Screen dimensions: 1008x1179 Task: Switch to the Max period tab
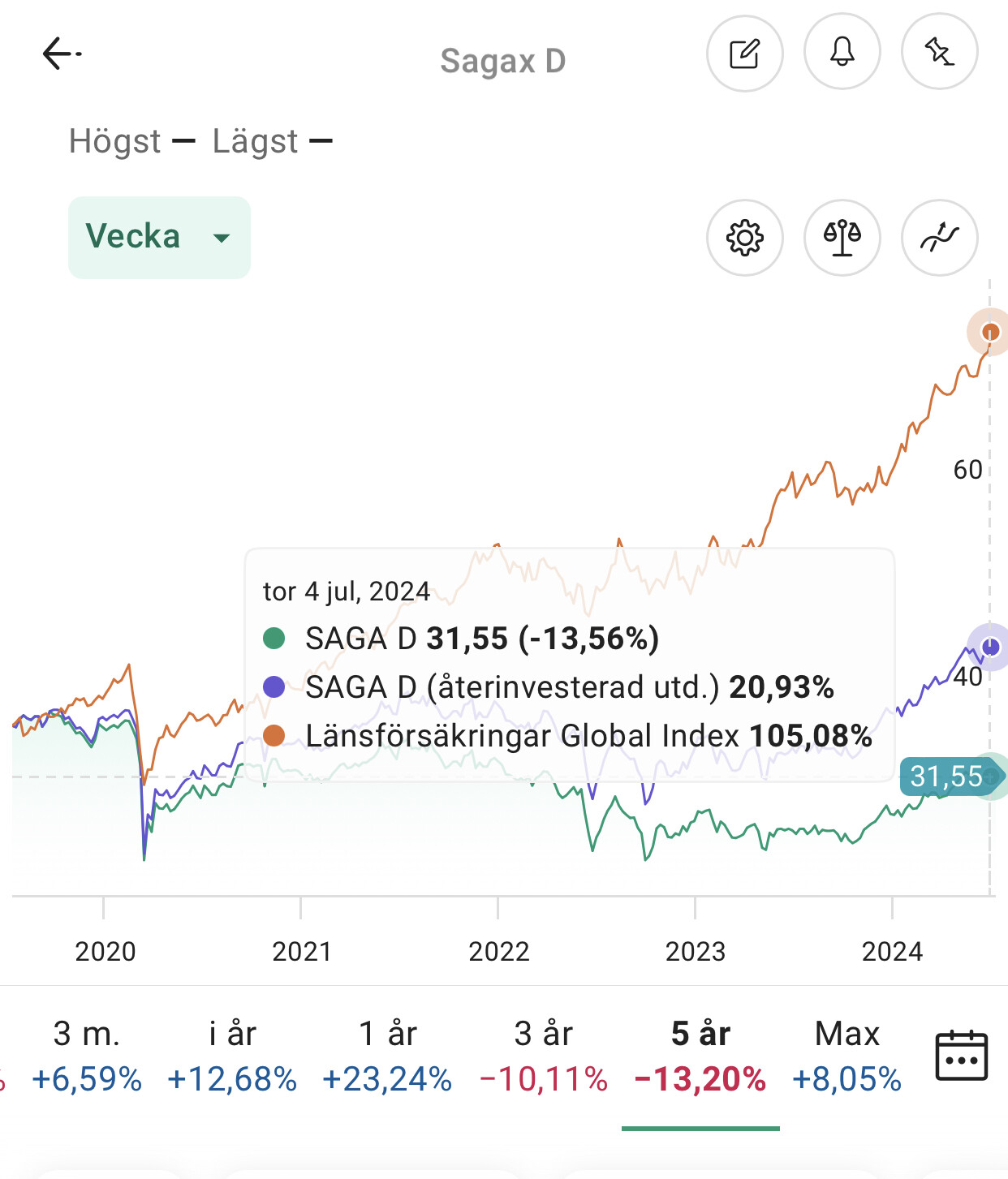(x=846, y=1056)
